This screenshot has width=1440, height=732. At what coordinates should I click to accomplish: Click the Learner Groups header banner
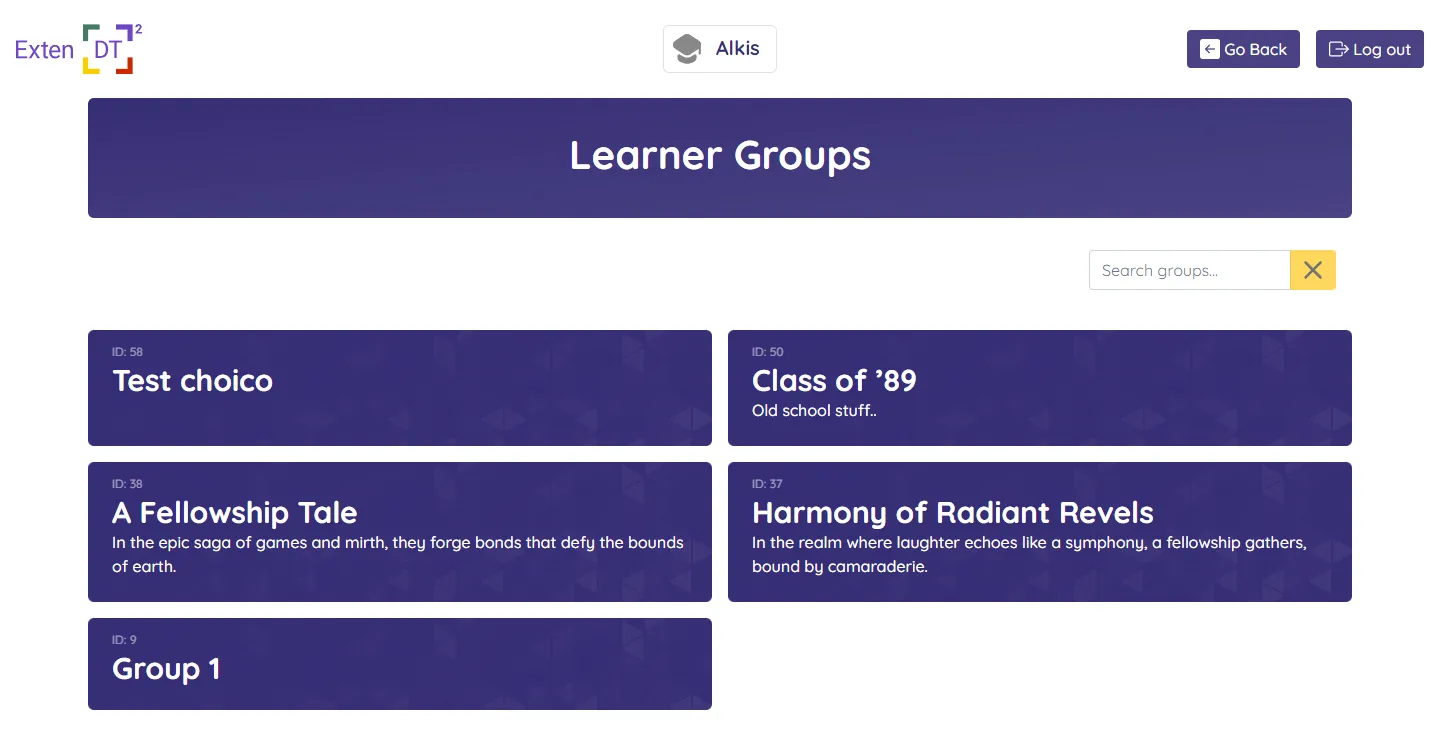[x=720, y=157]
